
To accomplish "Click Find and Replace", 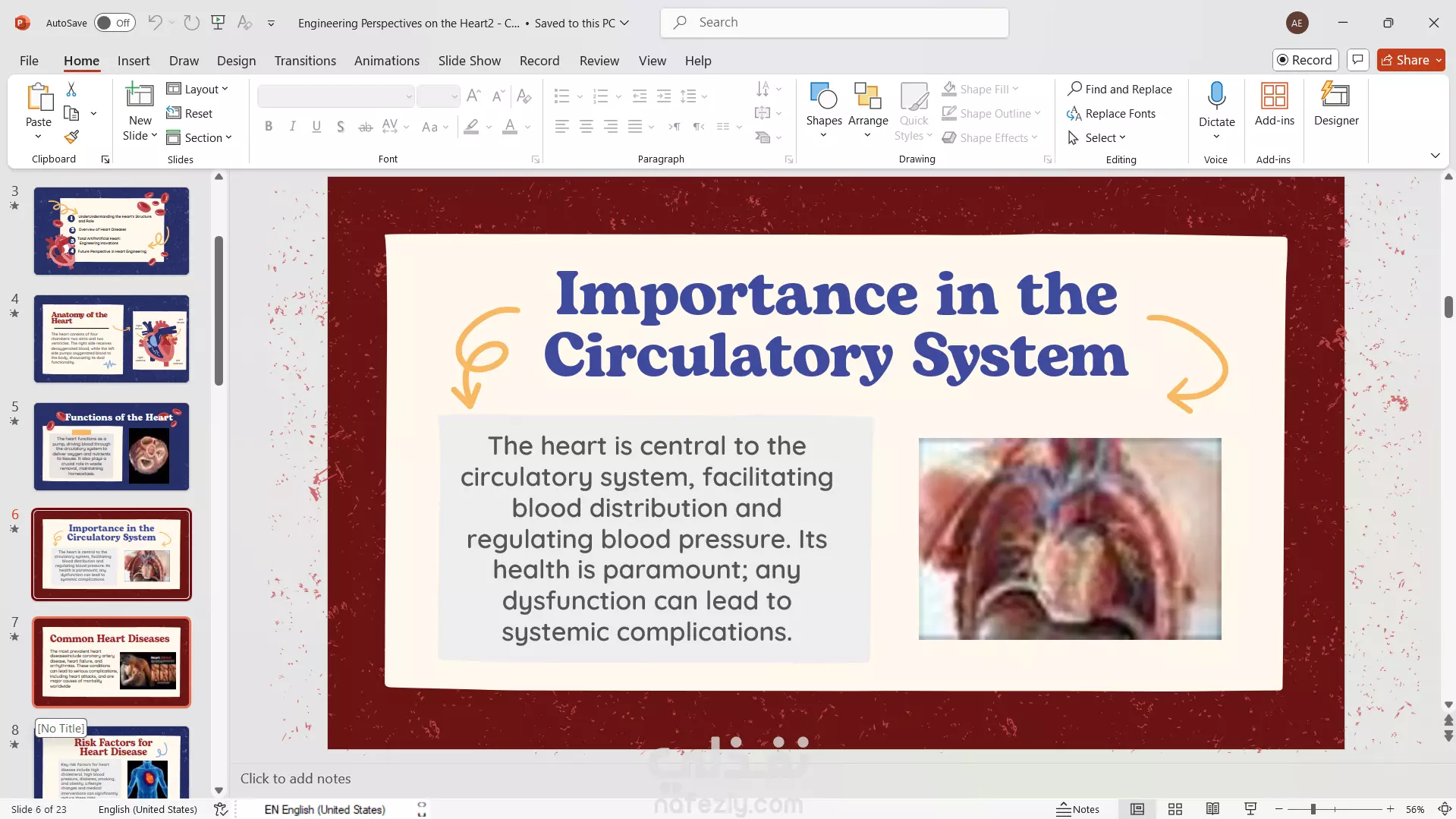I will (1120, 89).
